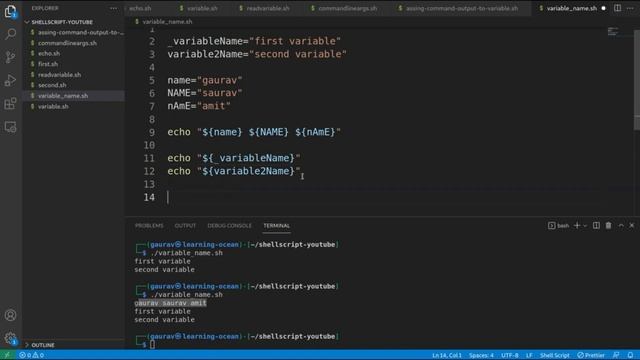
Task: Click the text "gaurav" on line 5
Action: click(220, 80)
